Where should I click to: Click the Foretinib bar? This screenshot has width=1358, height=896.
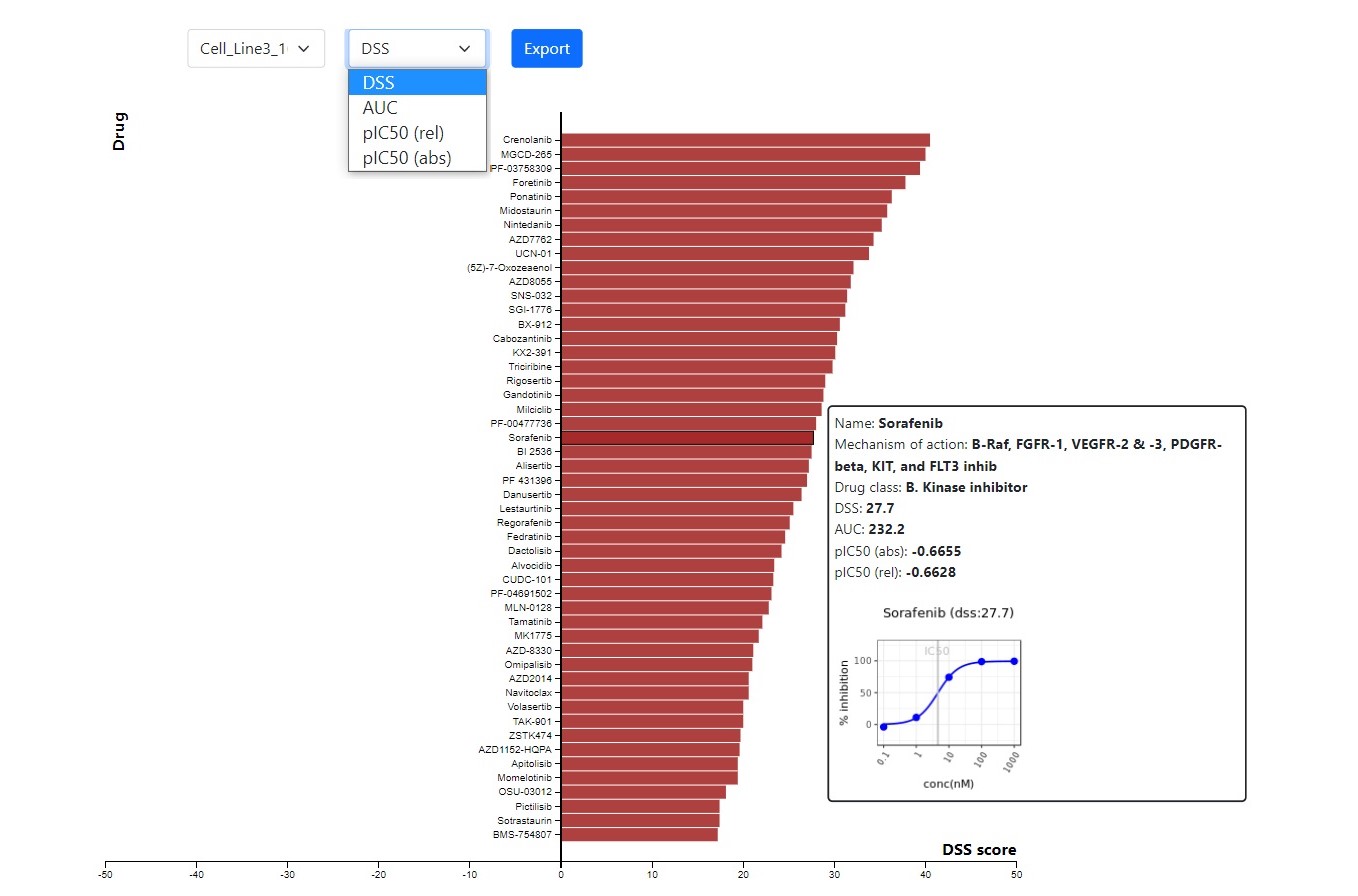point(733,183)
